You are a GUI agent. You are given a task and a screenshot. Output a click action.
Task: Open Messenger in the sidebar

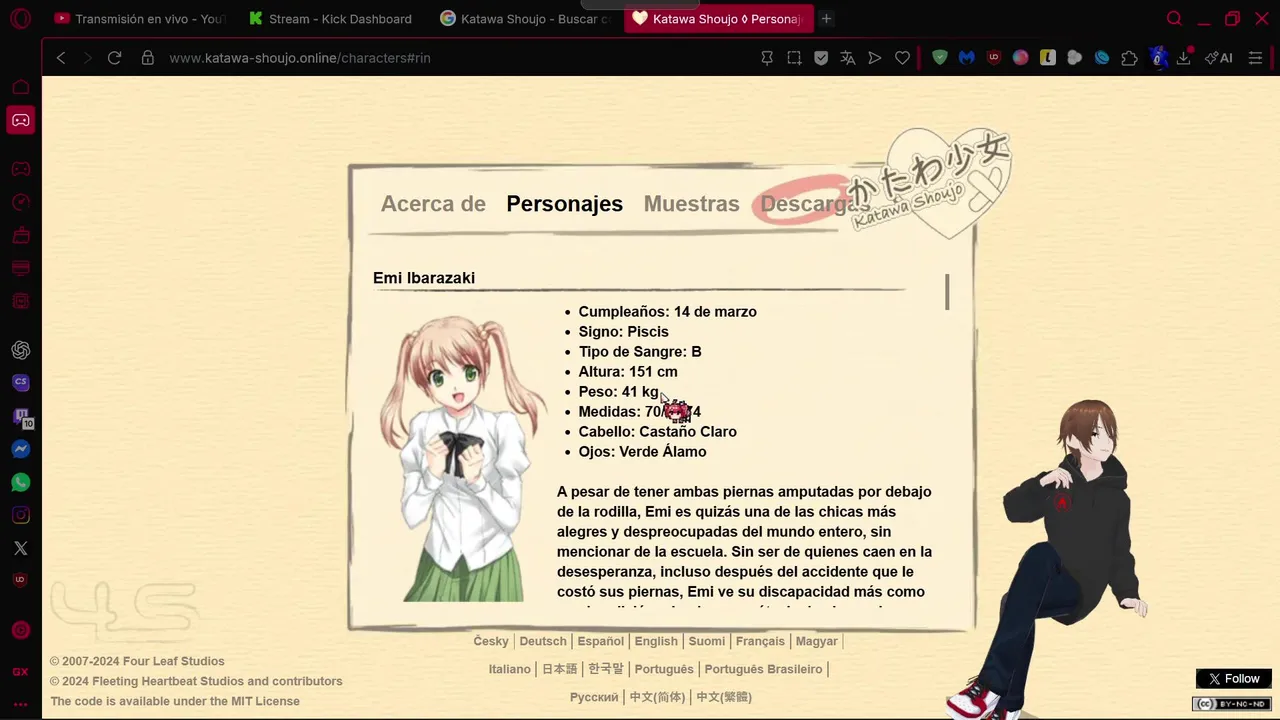click(x=21, y=449)
